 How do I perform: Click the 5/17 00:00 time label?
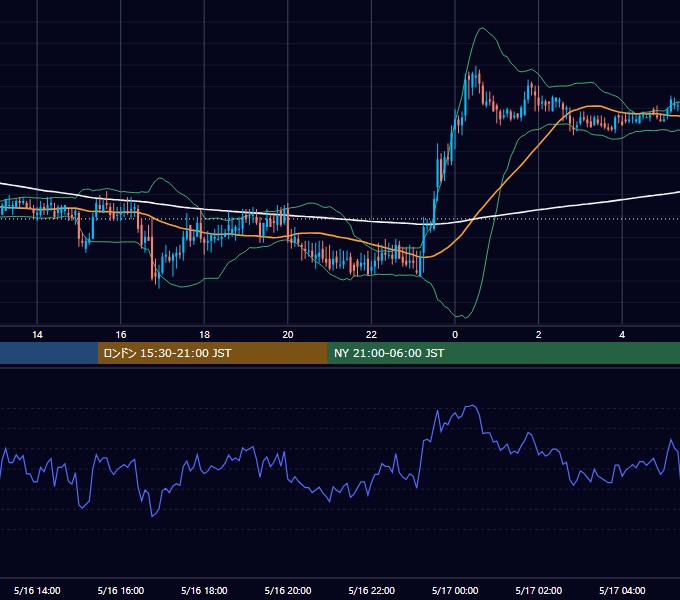coord(455,590)
